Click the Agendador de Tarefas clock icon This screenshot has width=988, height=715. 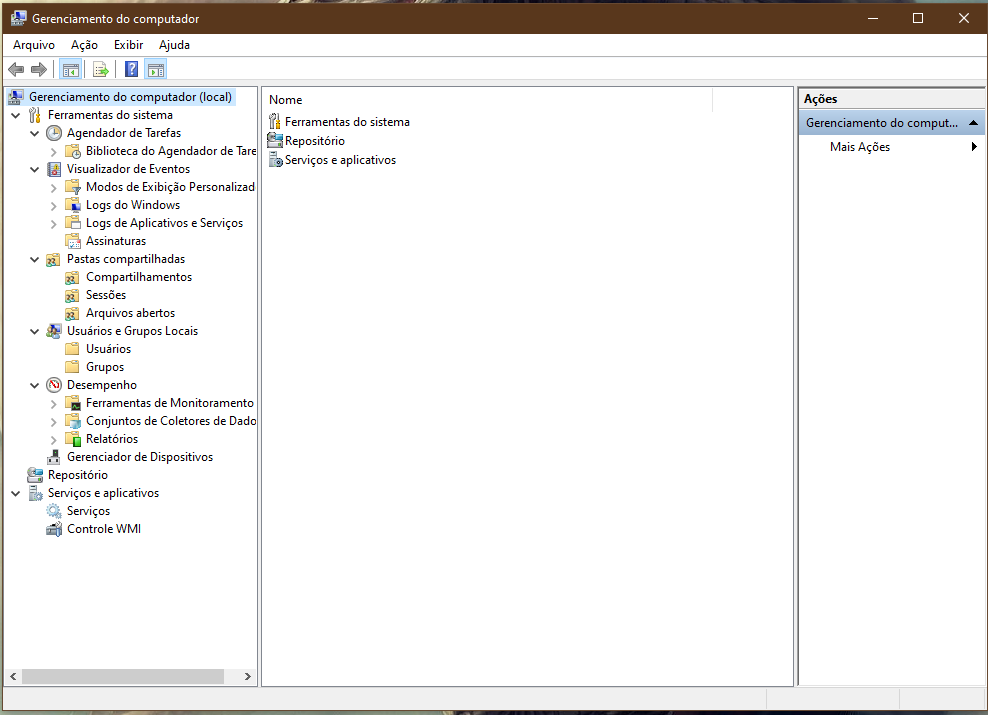point(54,133)
